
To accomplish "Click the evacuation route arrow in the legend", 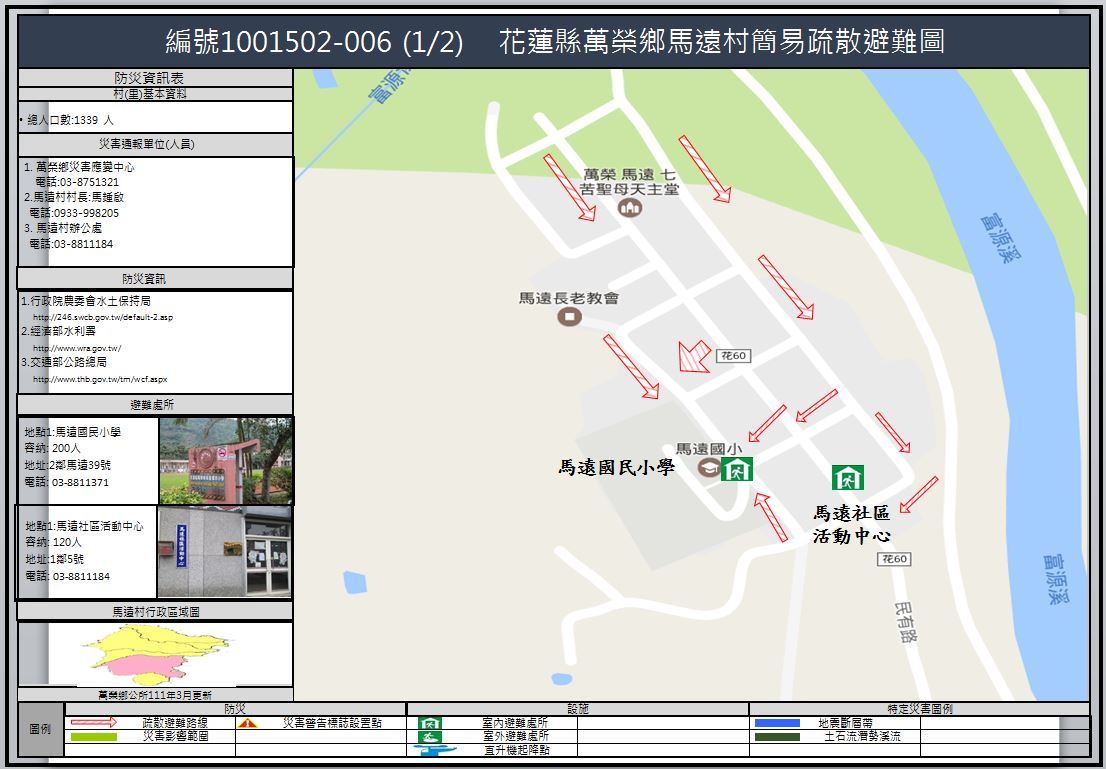I will pos(93,723).
